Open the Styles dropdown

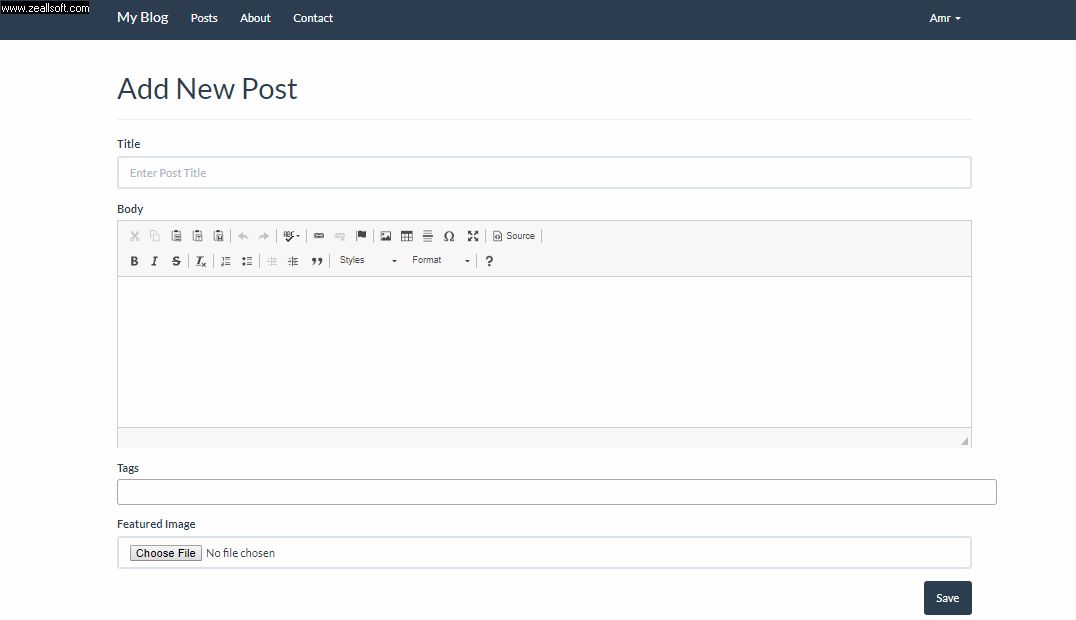368,260
